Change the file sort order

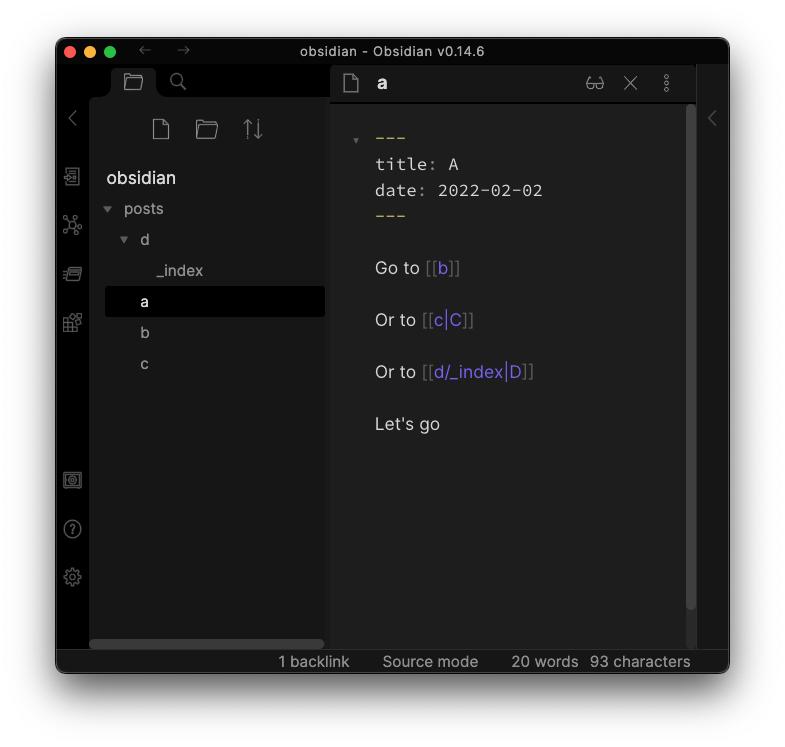(x=252, y=129)
